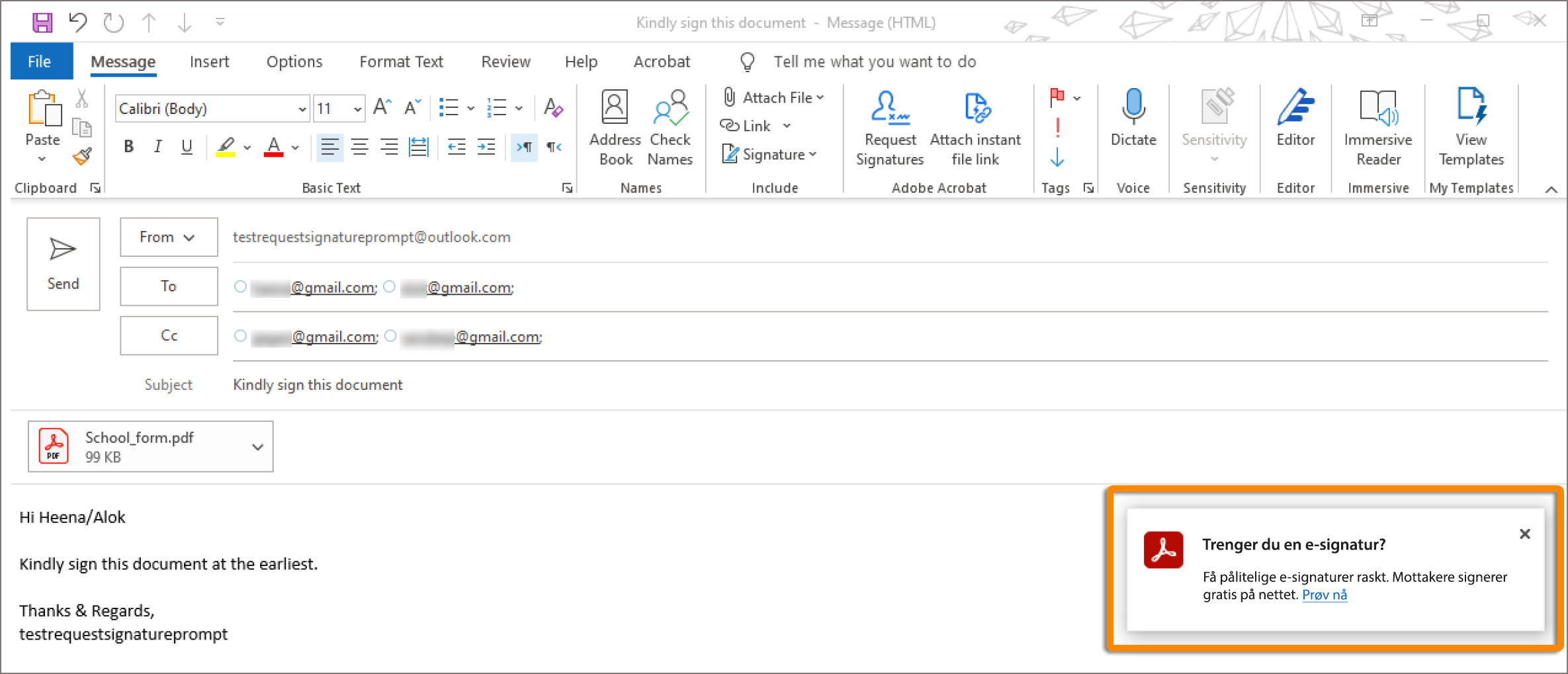1568x674 pixels.
Task: Apply yellow text highlight color
Action: point(226,146)
